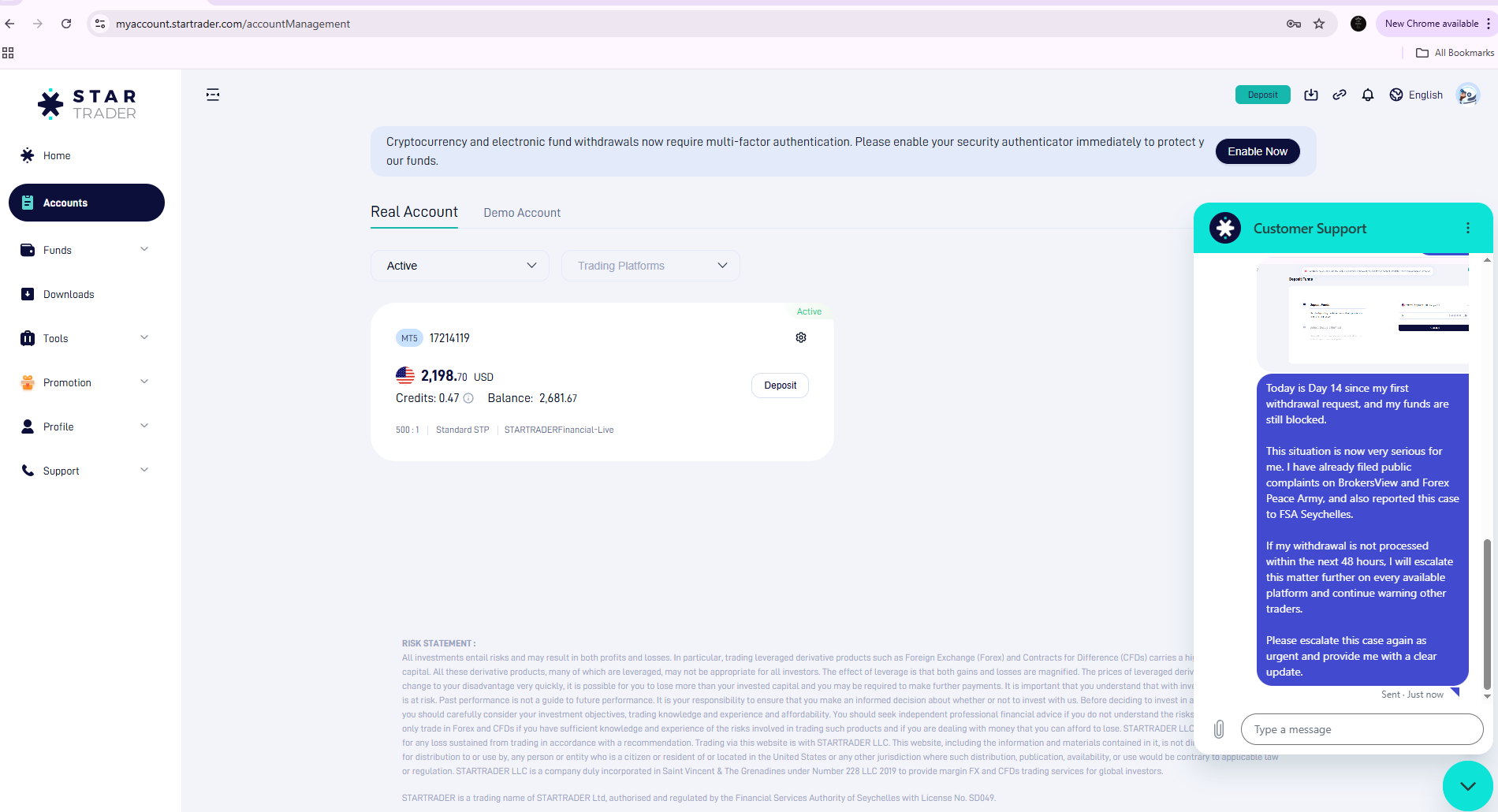1498x812 pixels.
Task: Switch to the Demo Account tab
Action: coord(522,213)
